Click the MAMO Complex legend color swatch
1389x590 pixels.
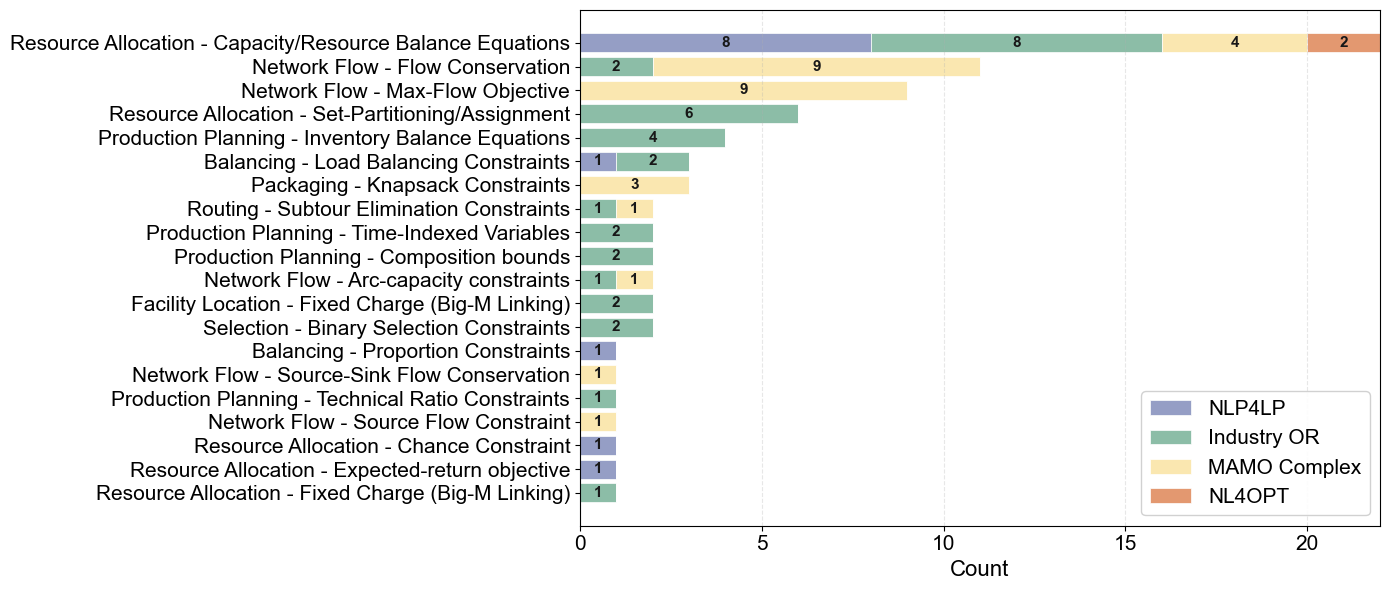[1171, 467]
